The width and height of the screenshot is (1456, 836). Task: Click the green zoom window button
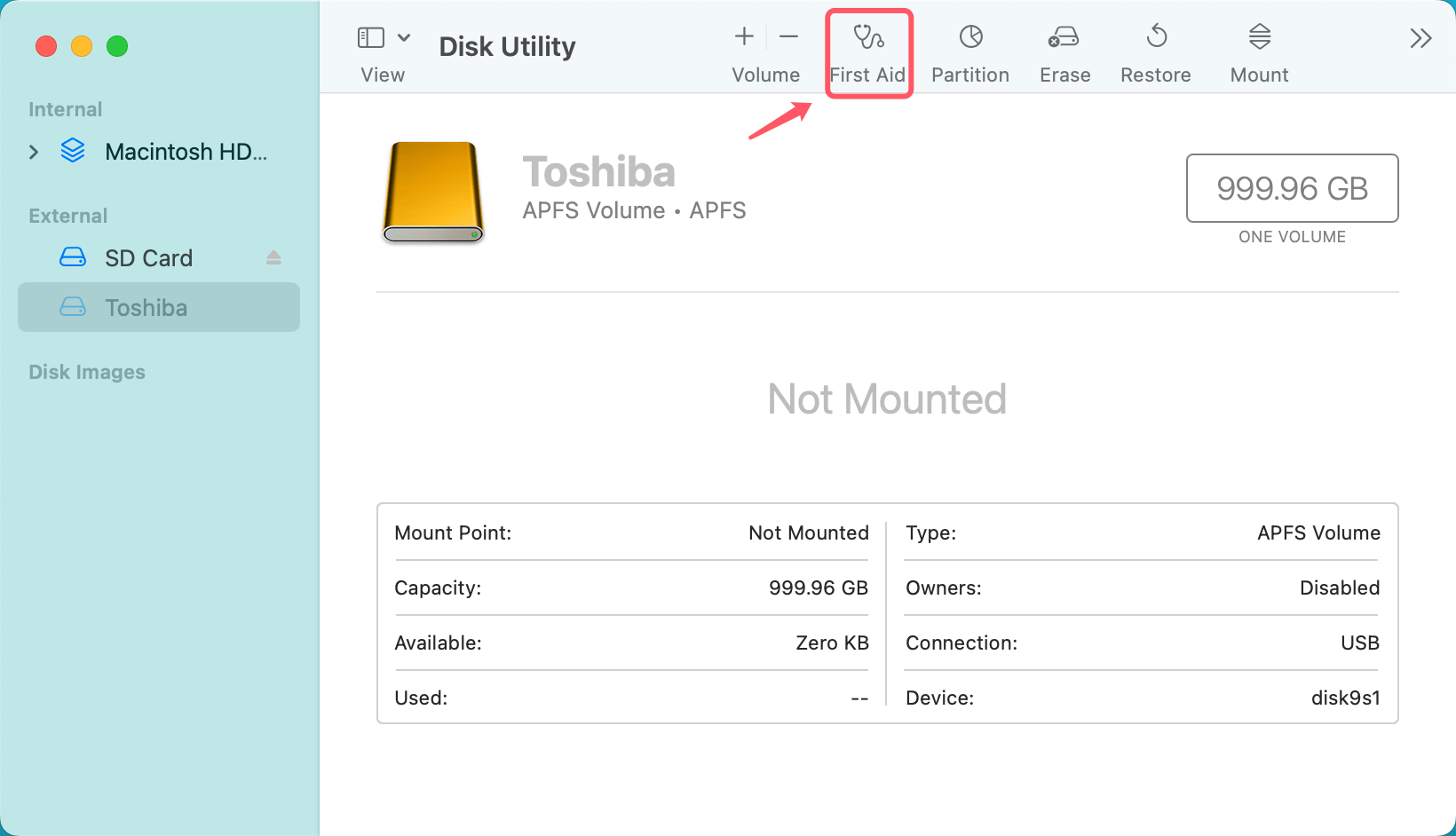pyautogui.click(x=117, y=46)
